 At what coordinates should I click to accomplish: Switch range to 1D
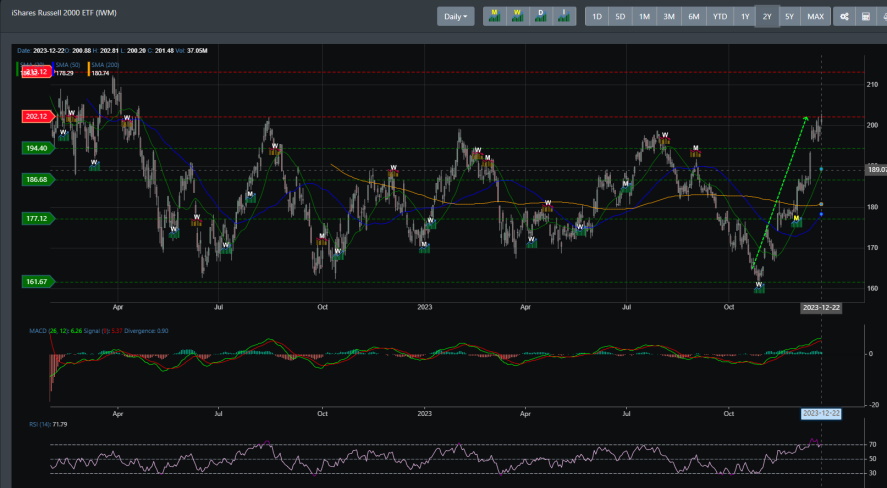click(x=597, y=16)
